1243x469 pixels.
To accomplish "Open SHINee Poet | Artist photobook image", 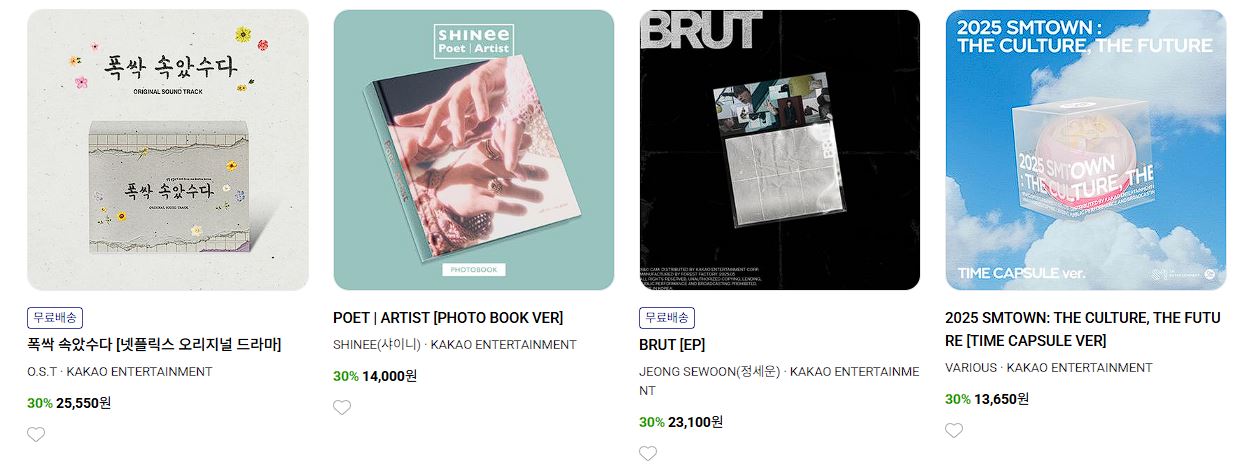I will click(474, 150).
